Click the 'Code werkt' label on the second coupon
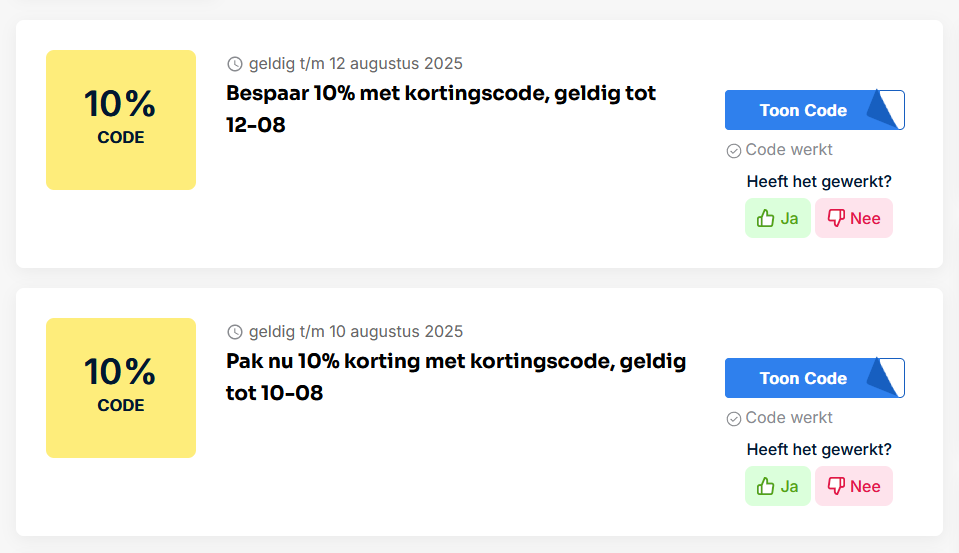 789,418
